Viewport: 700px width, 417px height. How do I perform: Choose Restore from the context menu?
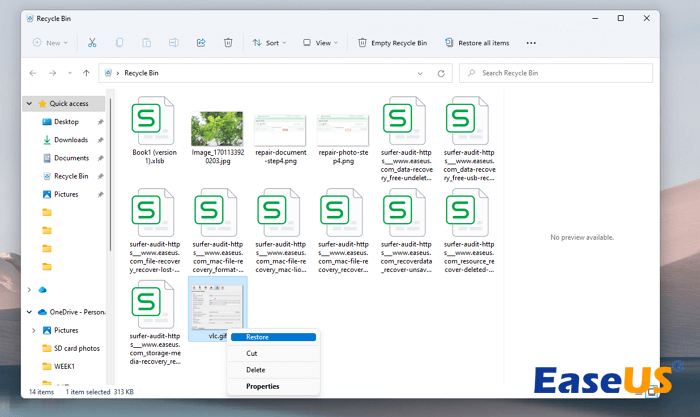257,337
